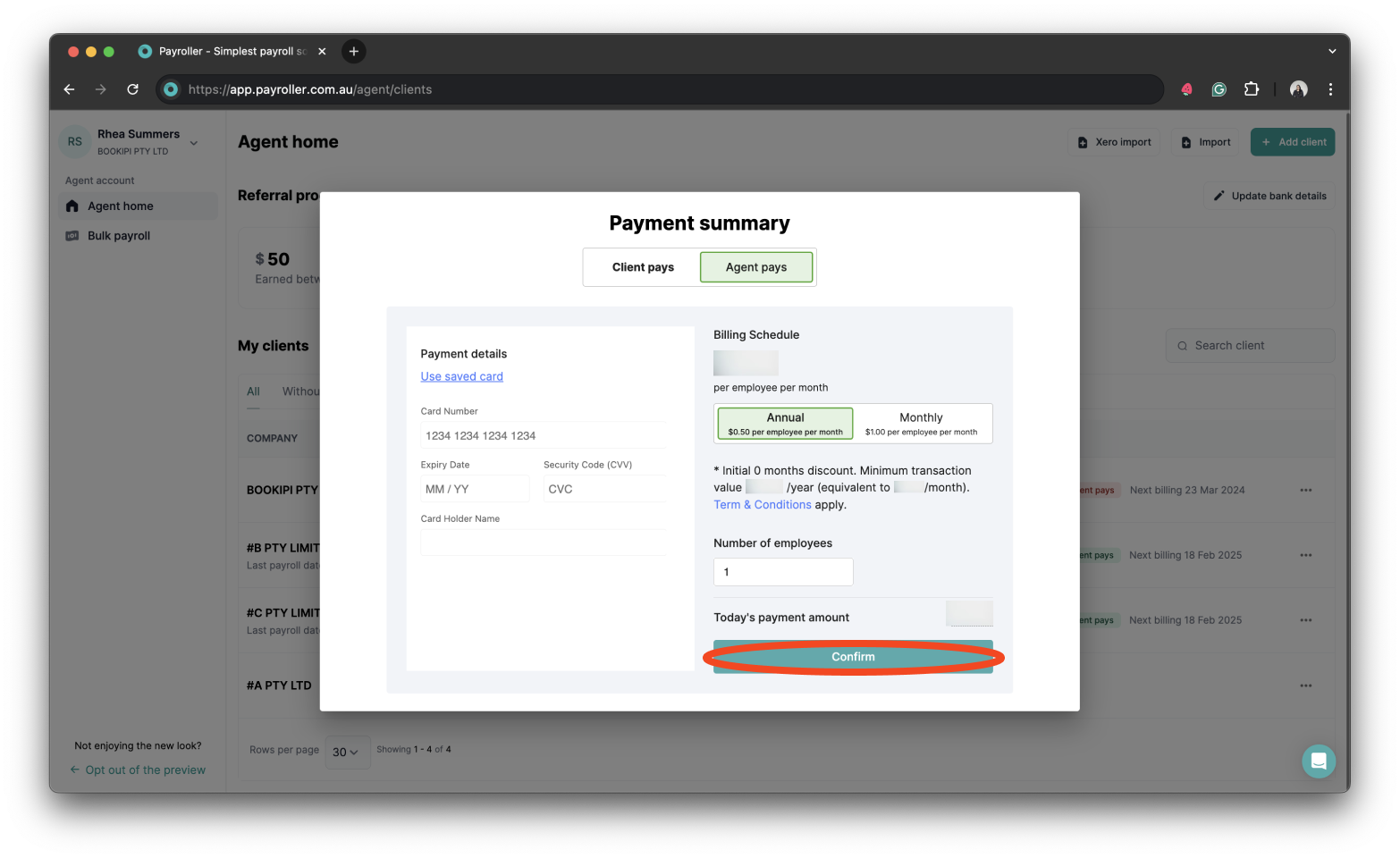Choose the Monthly billing schedule

coord(921,424)
